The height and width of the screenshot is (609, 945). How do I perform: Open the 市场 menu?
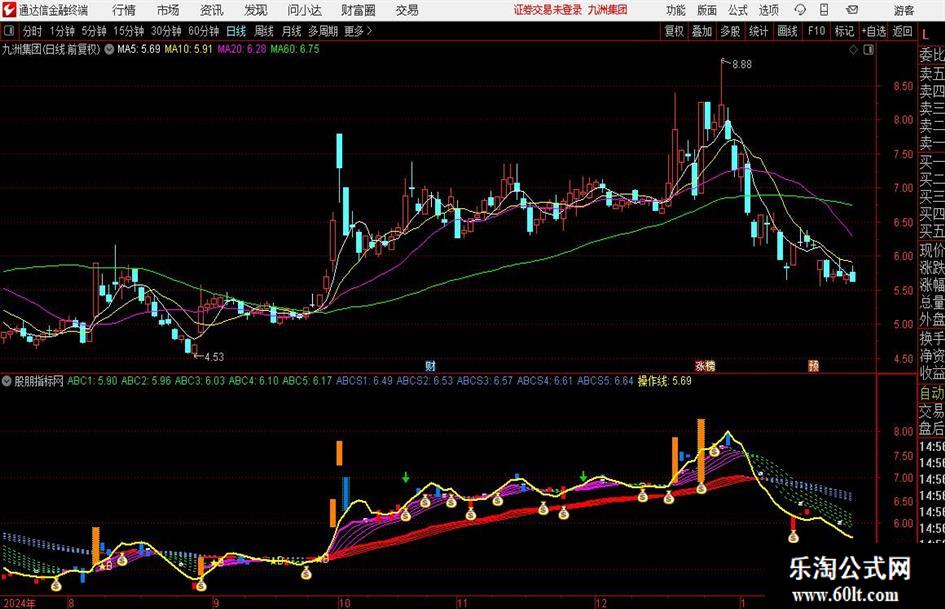168,10
